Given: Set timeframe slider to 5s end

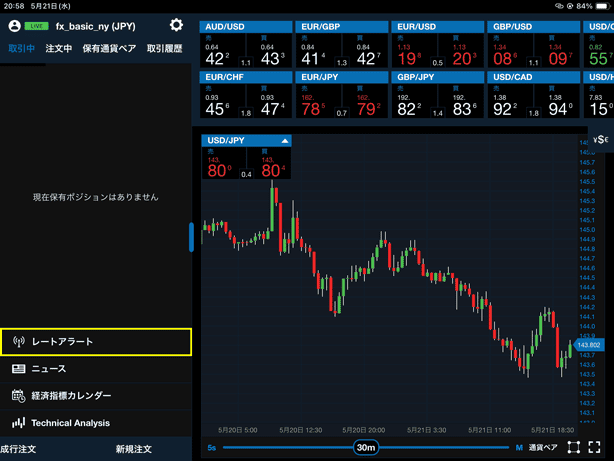Looking at the screenshot, I should click(211, 448).
